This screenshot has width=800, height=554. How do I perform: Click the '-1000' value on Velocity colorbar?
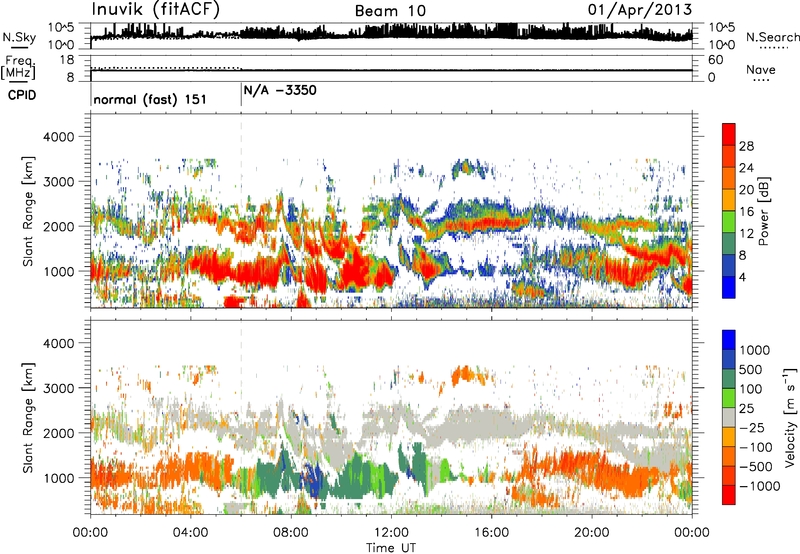(x=759, y=486)
